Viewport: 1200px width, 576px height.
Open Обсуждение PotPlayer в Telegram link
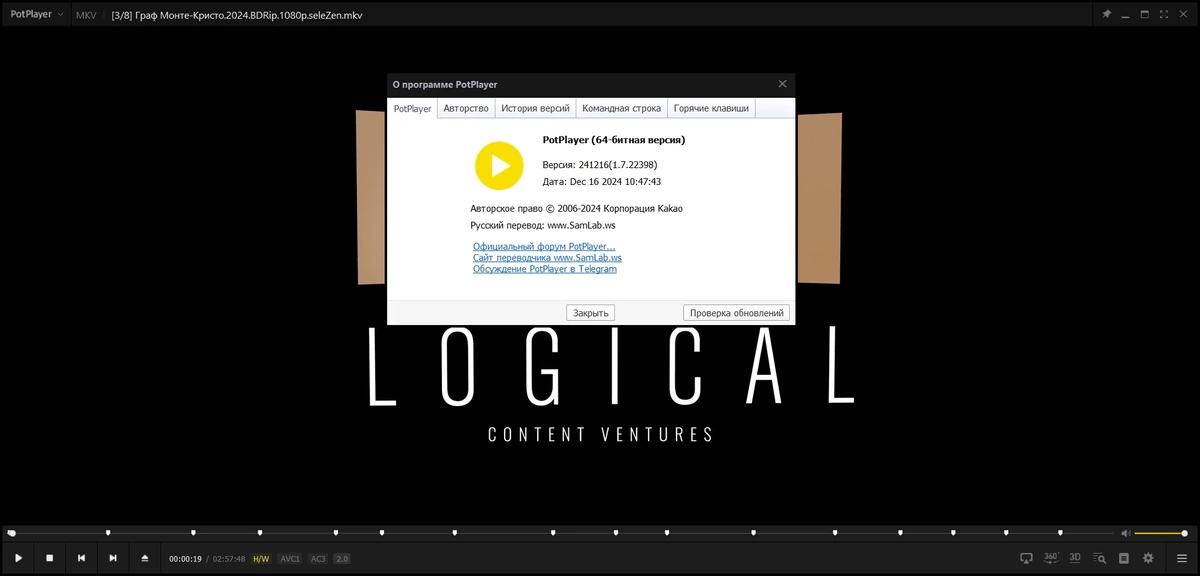tap(545, 269)
